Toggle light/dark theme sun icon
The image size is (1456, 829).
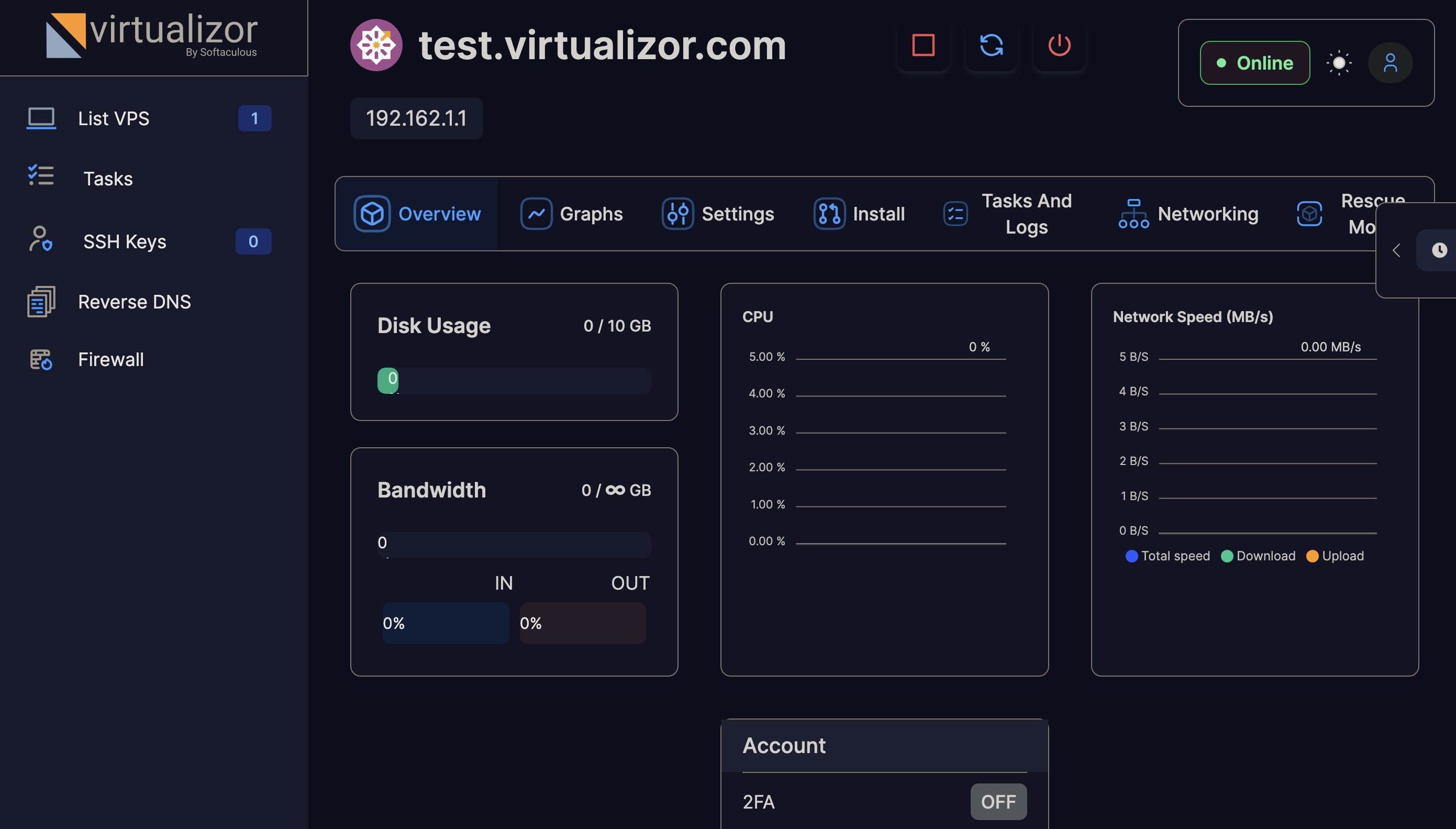(1339, 63)
